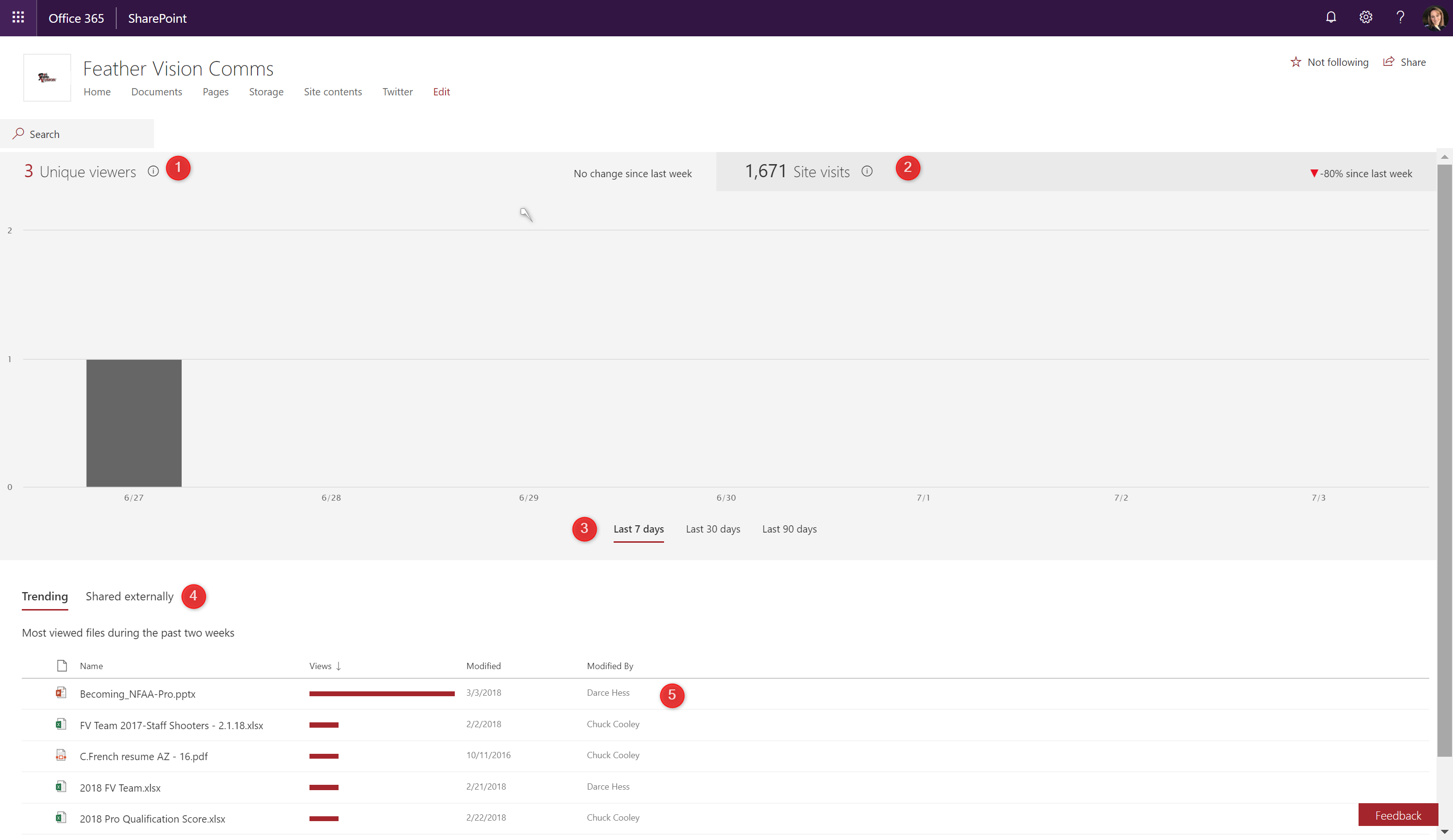The width and height of the screenshot is (1453, 840).
Task: Open the Pages navigation link
Action: (216, 92)
